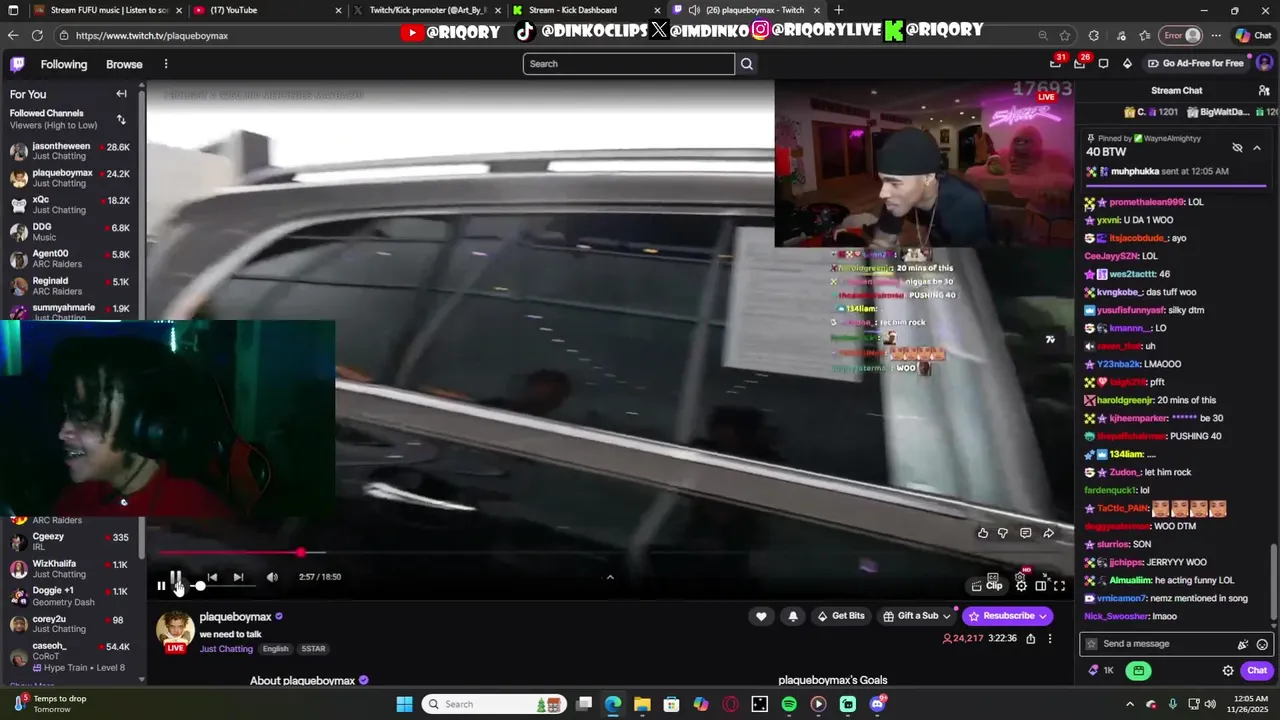
Task: Claim green channel points bonus
Action: pos(1138,670)
